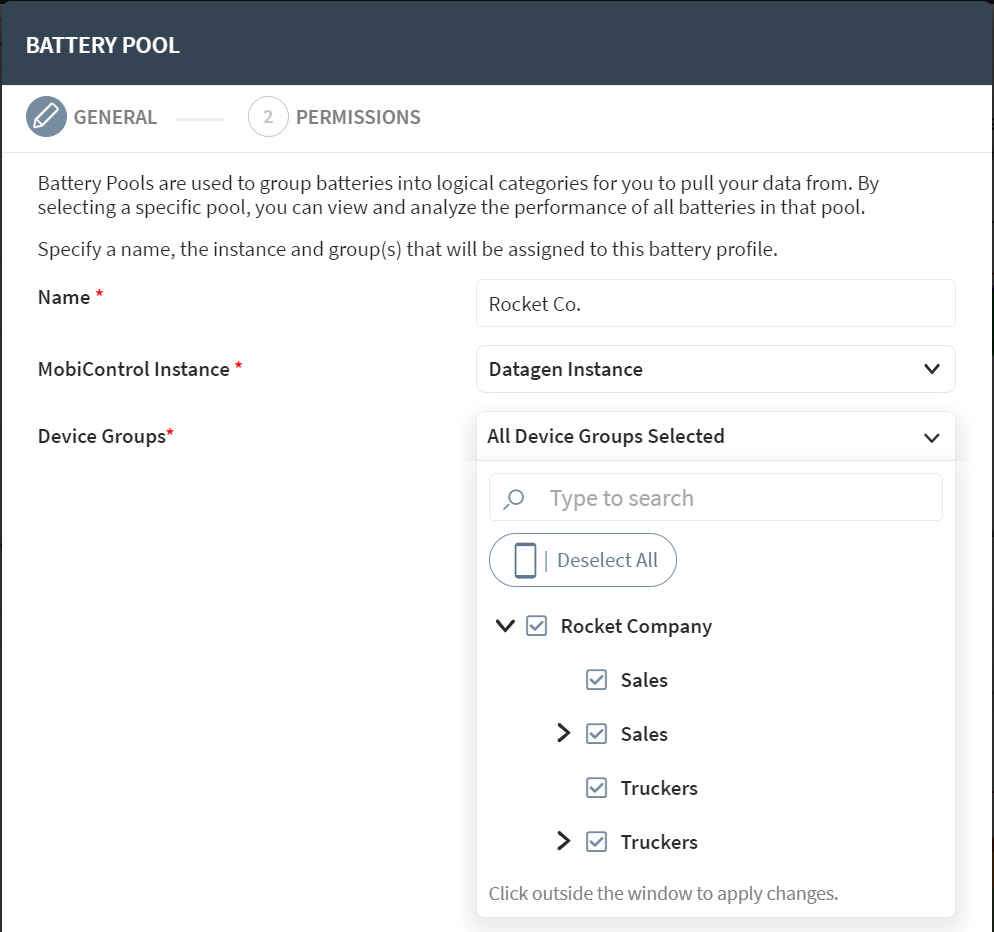Click the Name field containing Rocket Co.
This screenshot has height=932, width=994.
click(715, 303)
